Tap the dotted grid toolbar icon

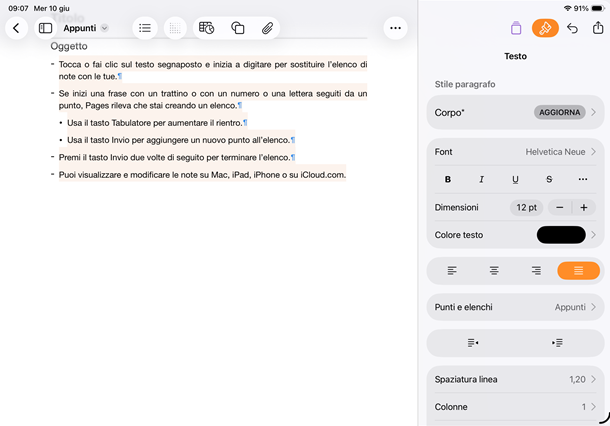[175, 28]
